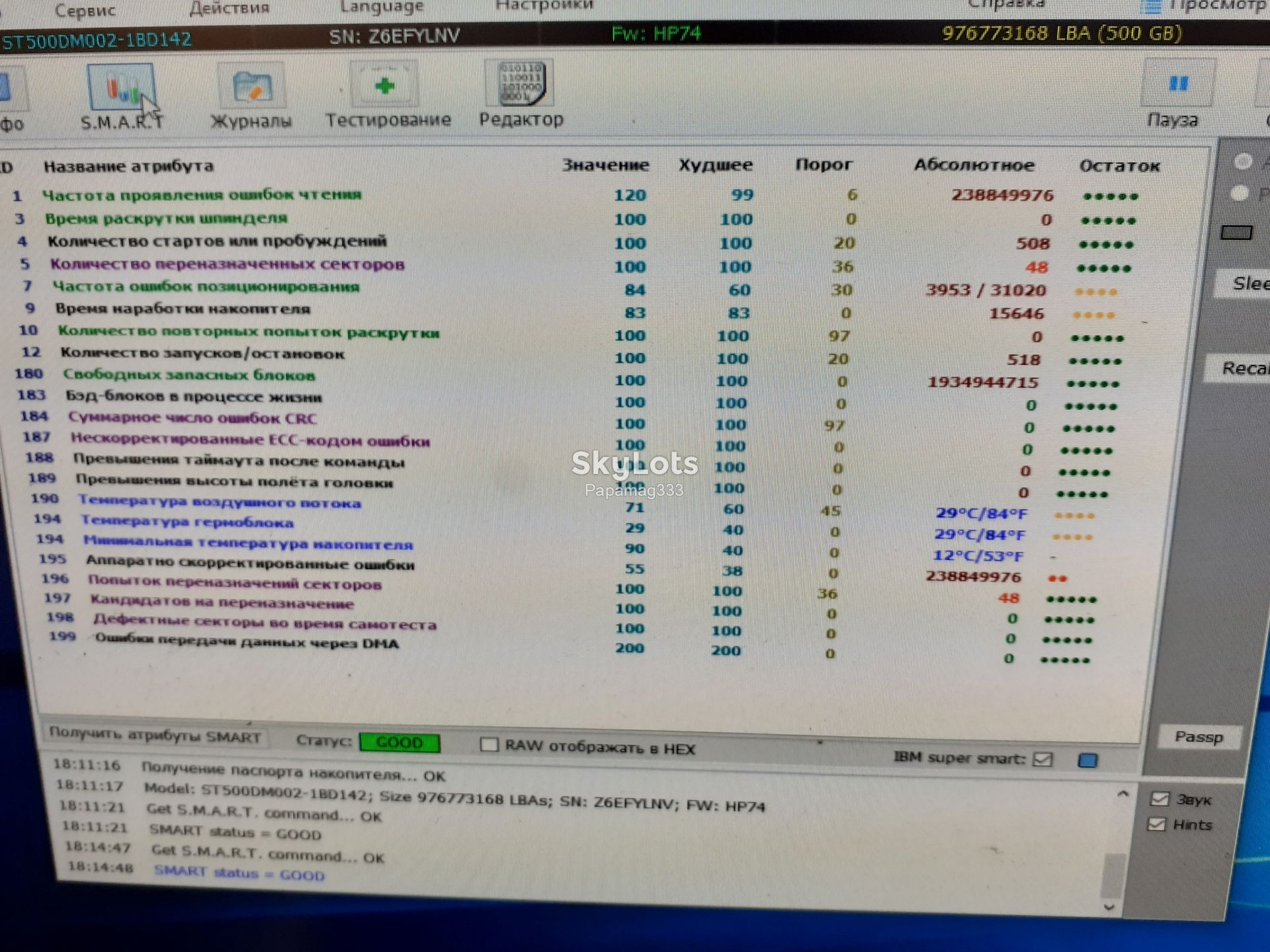Toggle the Hints checkbox

1157,824
